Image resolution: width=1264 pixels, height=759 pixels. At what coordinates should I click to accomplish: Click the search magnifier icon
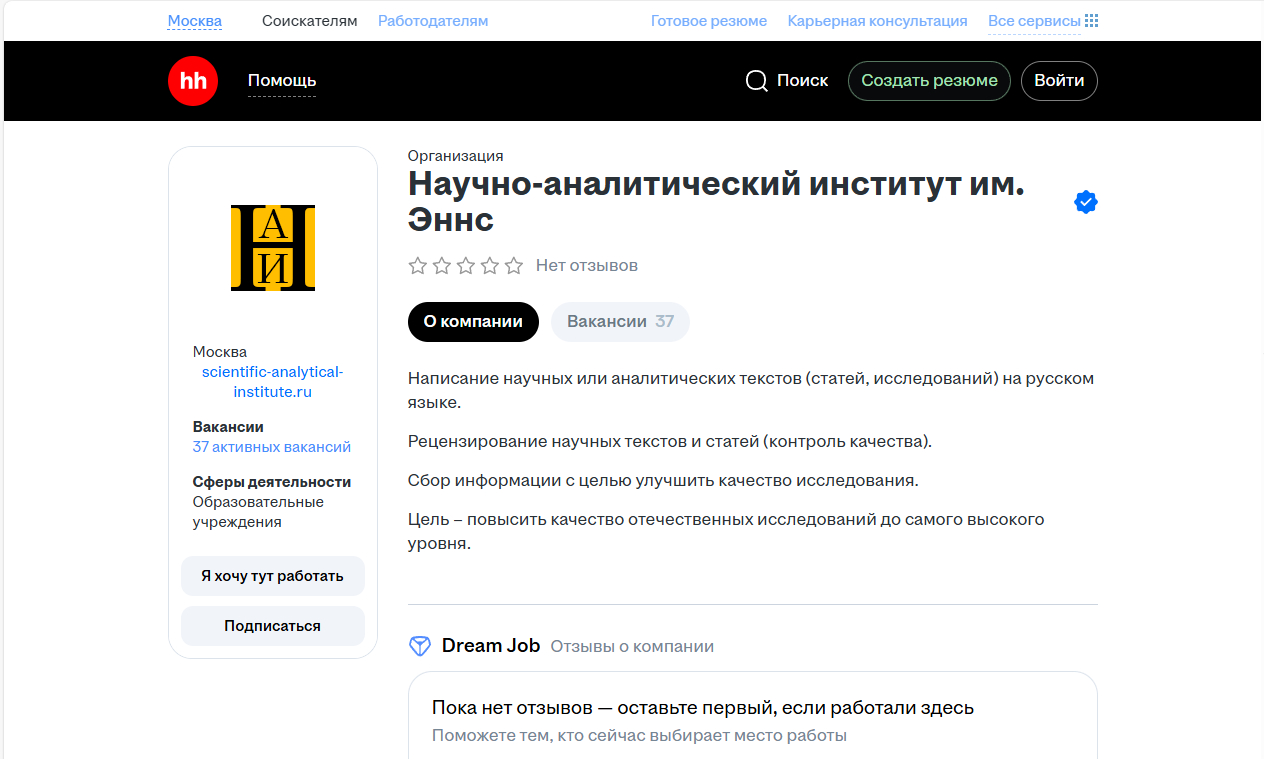pyautogui.click(x=757, y=81)
